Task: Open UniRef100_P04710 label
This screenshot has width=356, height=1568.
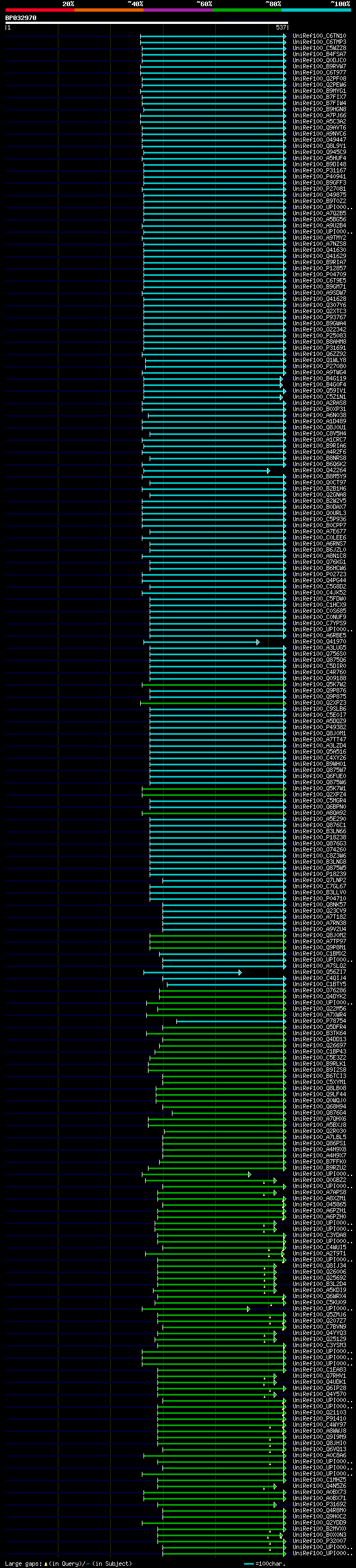Action: [x=319, y=898]
